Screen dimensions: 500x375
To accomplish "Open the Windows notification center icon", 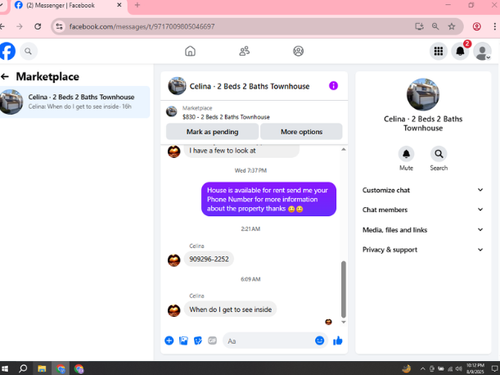I will pos(494,368).
